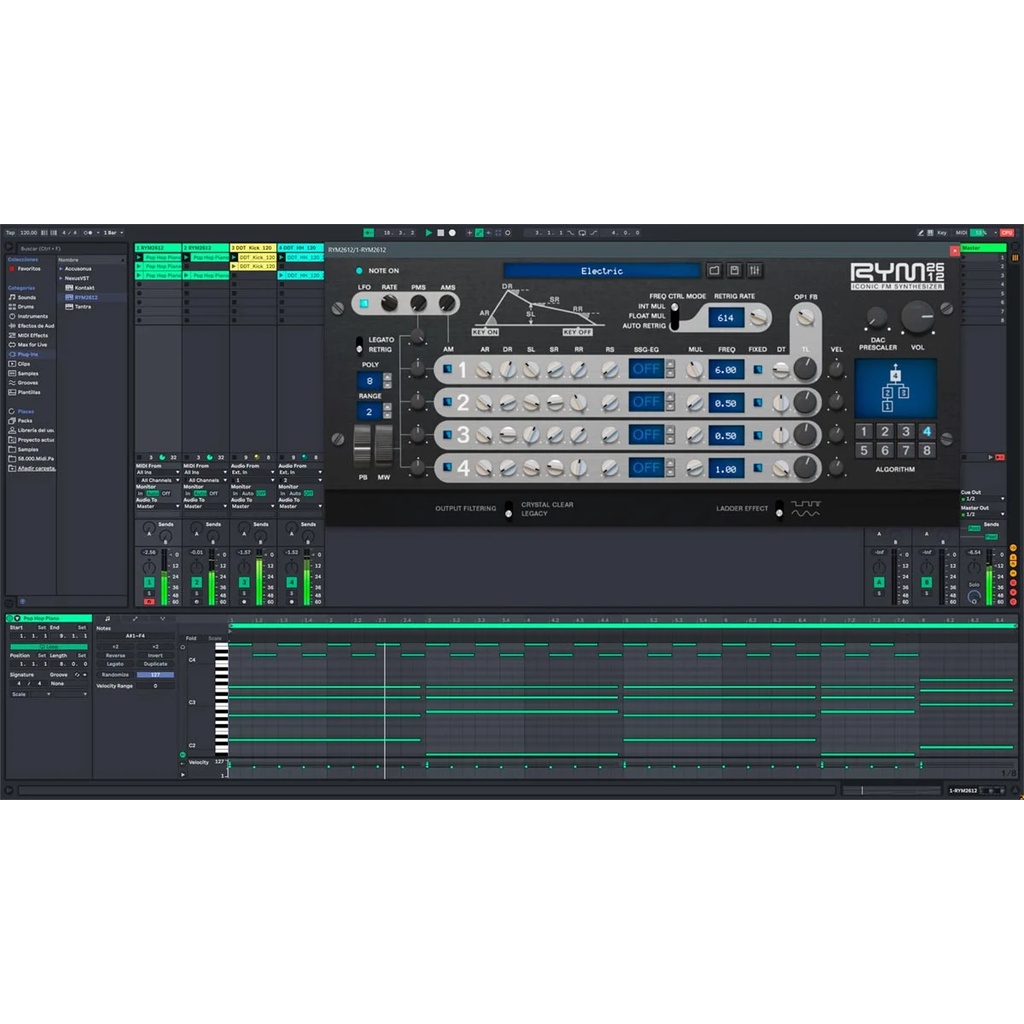This screenshot has width=1024, height=1024.
Task: Open track 1 MIDI From dropdown
Action: click(x=157, y=472)
